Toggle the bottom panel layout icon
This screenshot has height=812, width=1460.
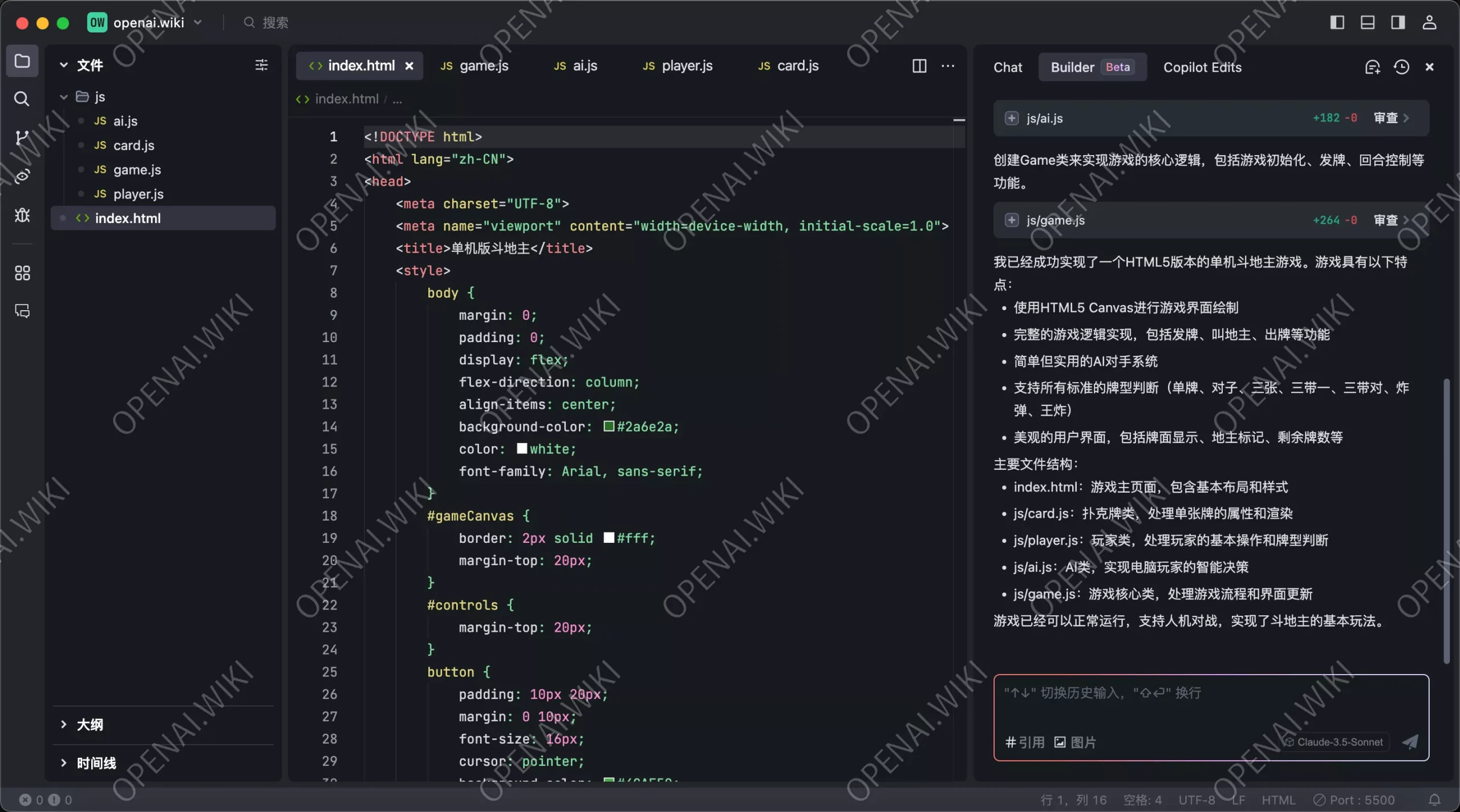click(x=1368, y=22)
